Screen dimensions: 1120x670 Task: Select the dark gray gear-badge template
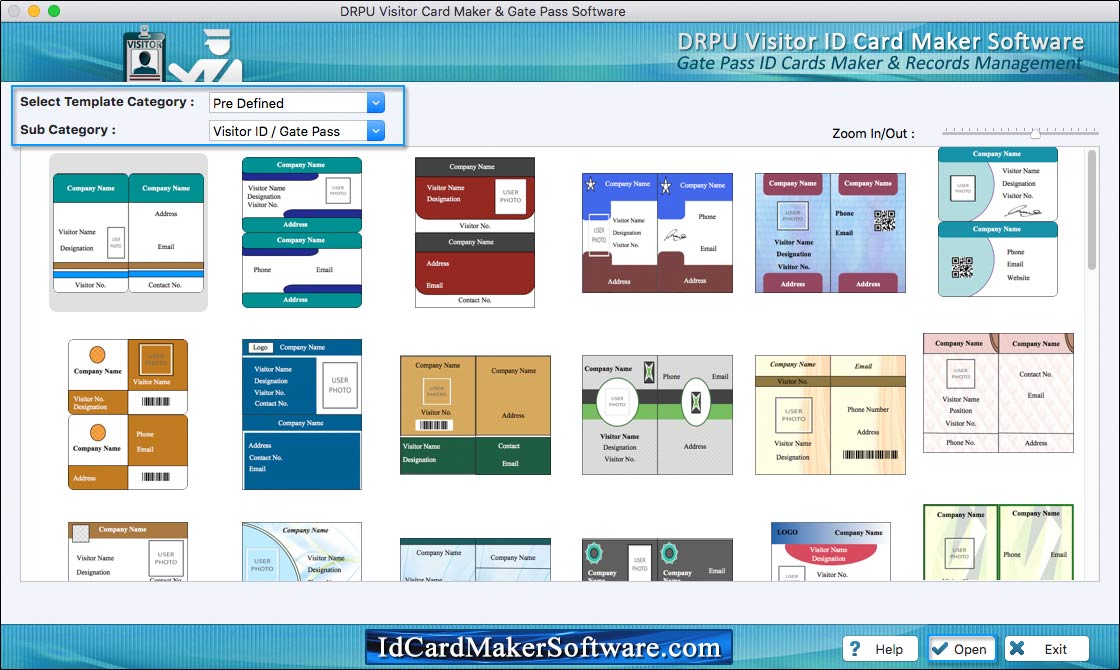(657, 559)
